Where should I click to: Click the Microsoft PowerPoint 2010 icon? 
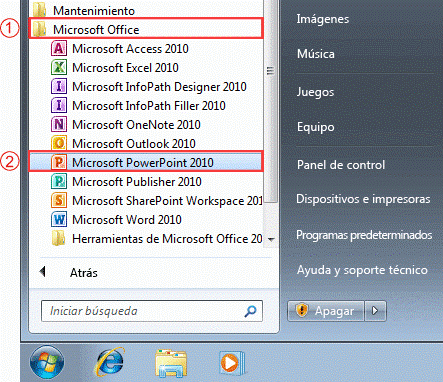pyautogui.click(x=59, y=163)
